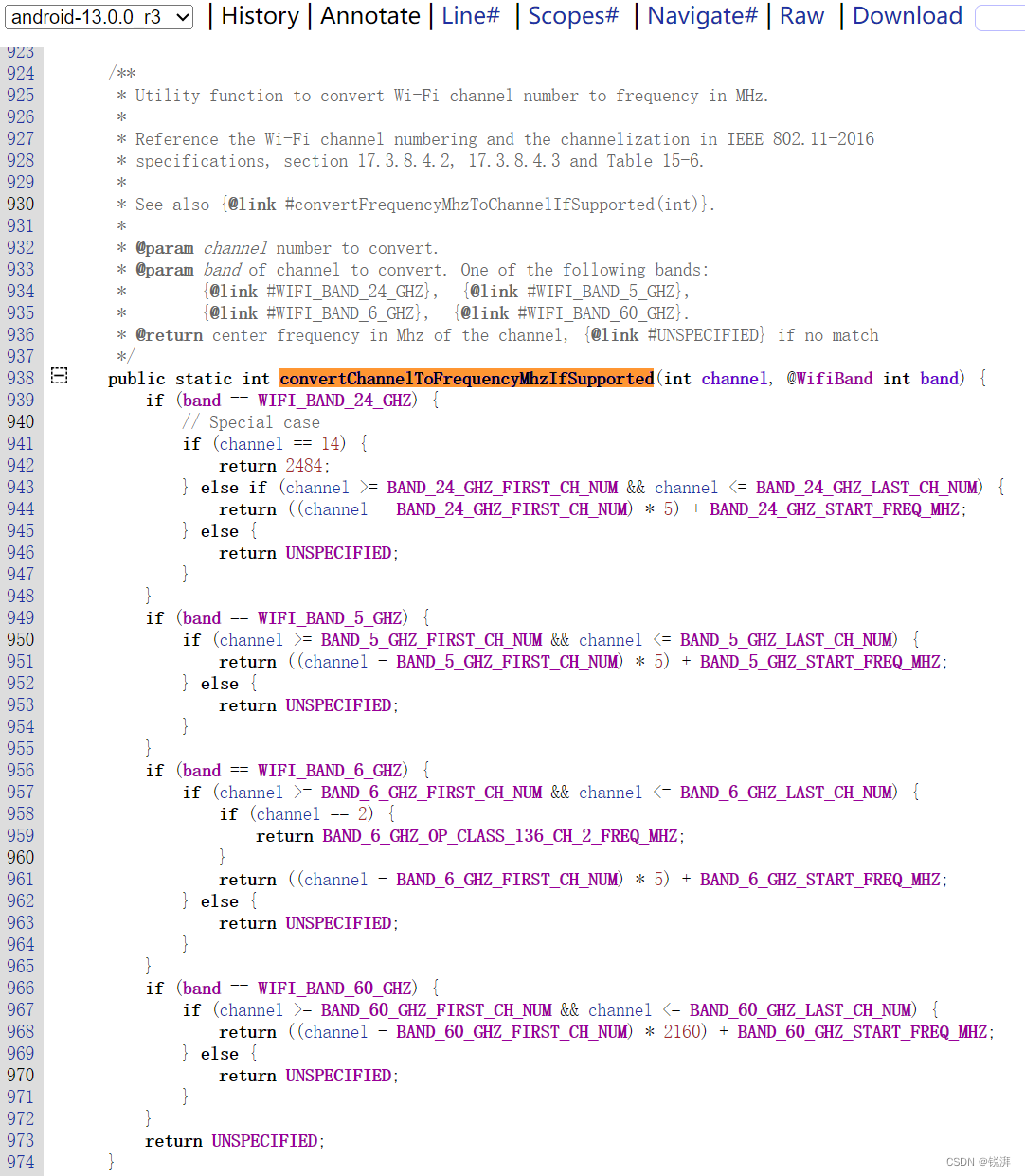Click BAND_6_GHZ_START_FREQ_MHZ on line 961
The image size is (1025, 1176).
click(820, 880)
